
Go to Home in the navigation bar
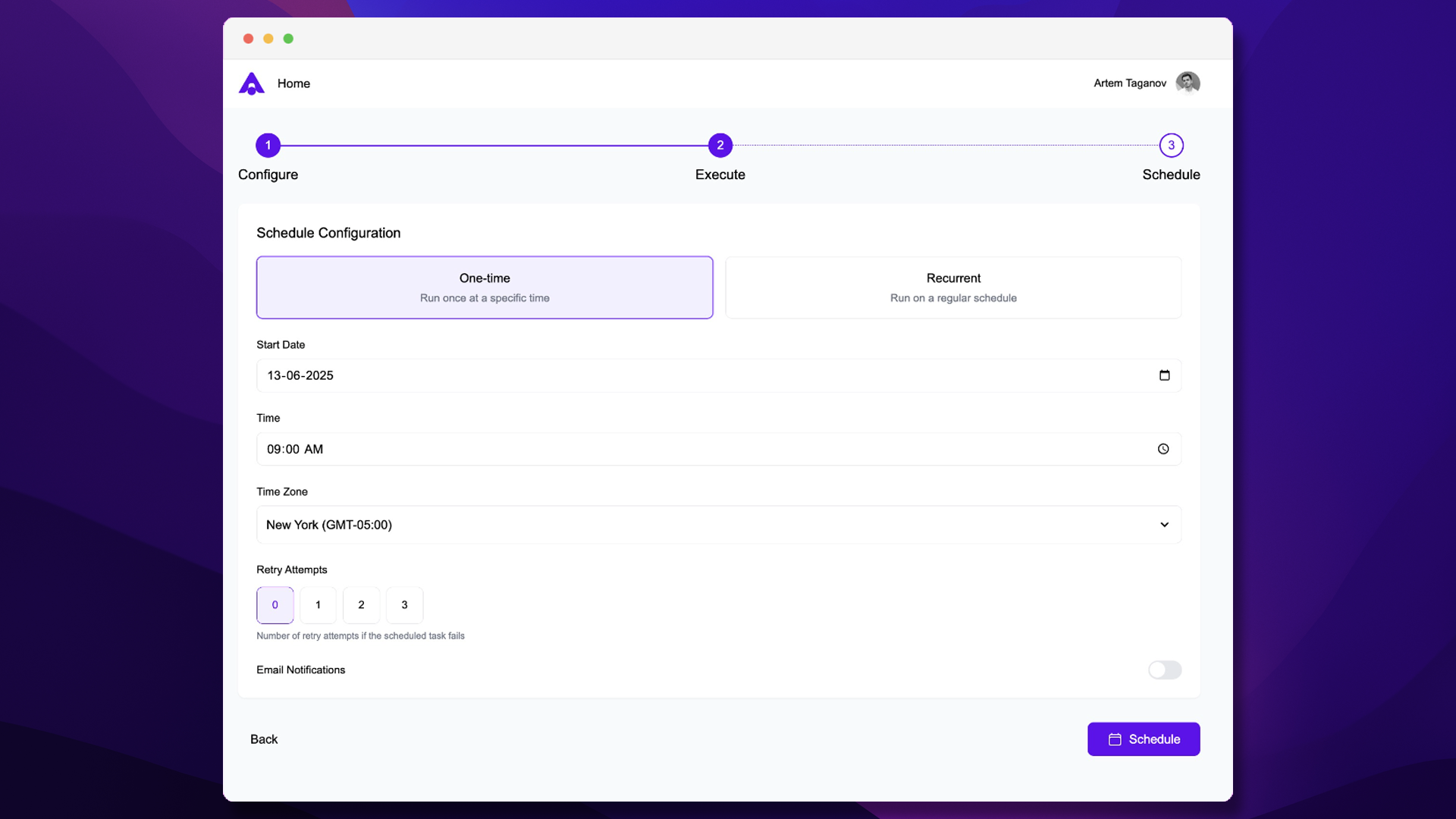tap(293, 83)
